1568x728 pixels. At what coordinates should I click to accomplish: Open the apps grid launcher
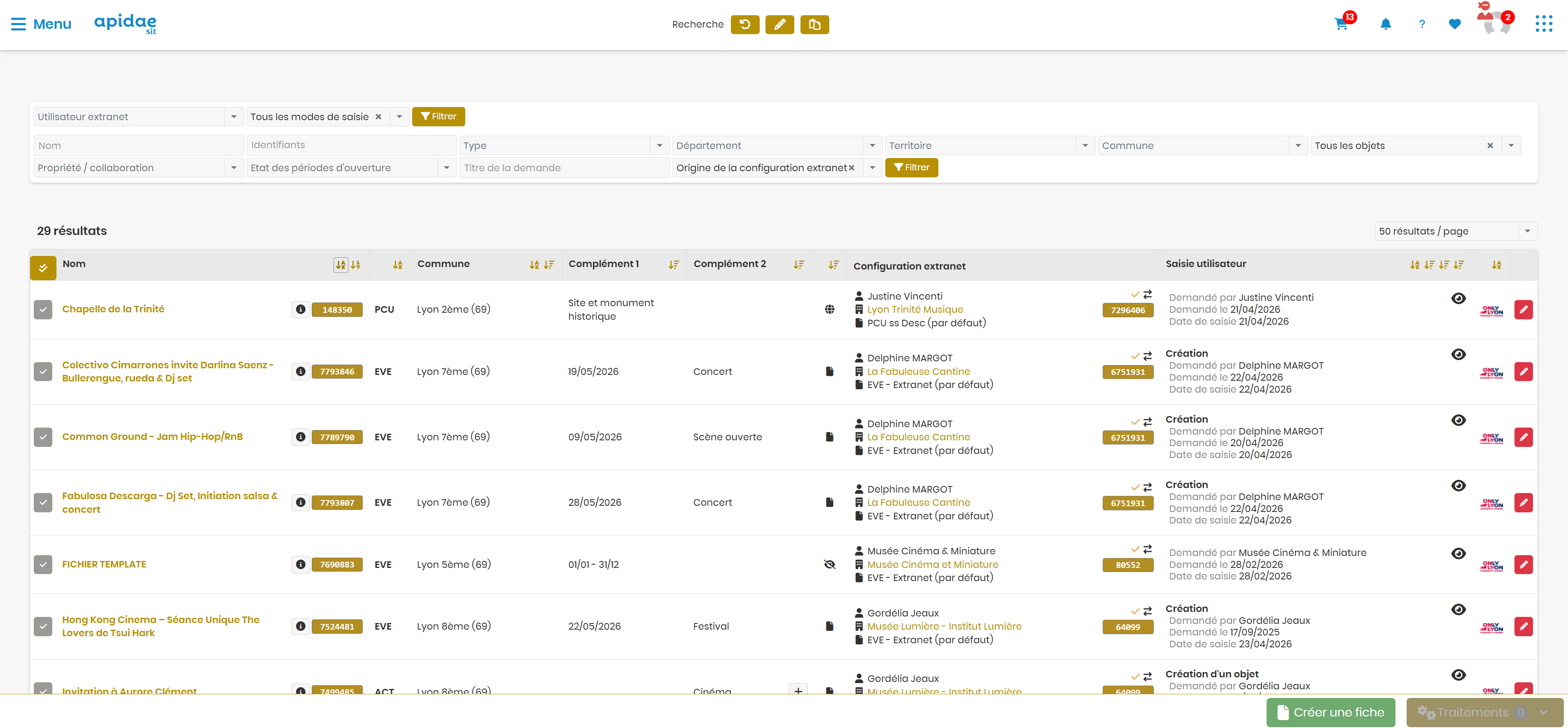1544,24
